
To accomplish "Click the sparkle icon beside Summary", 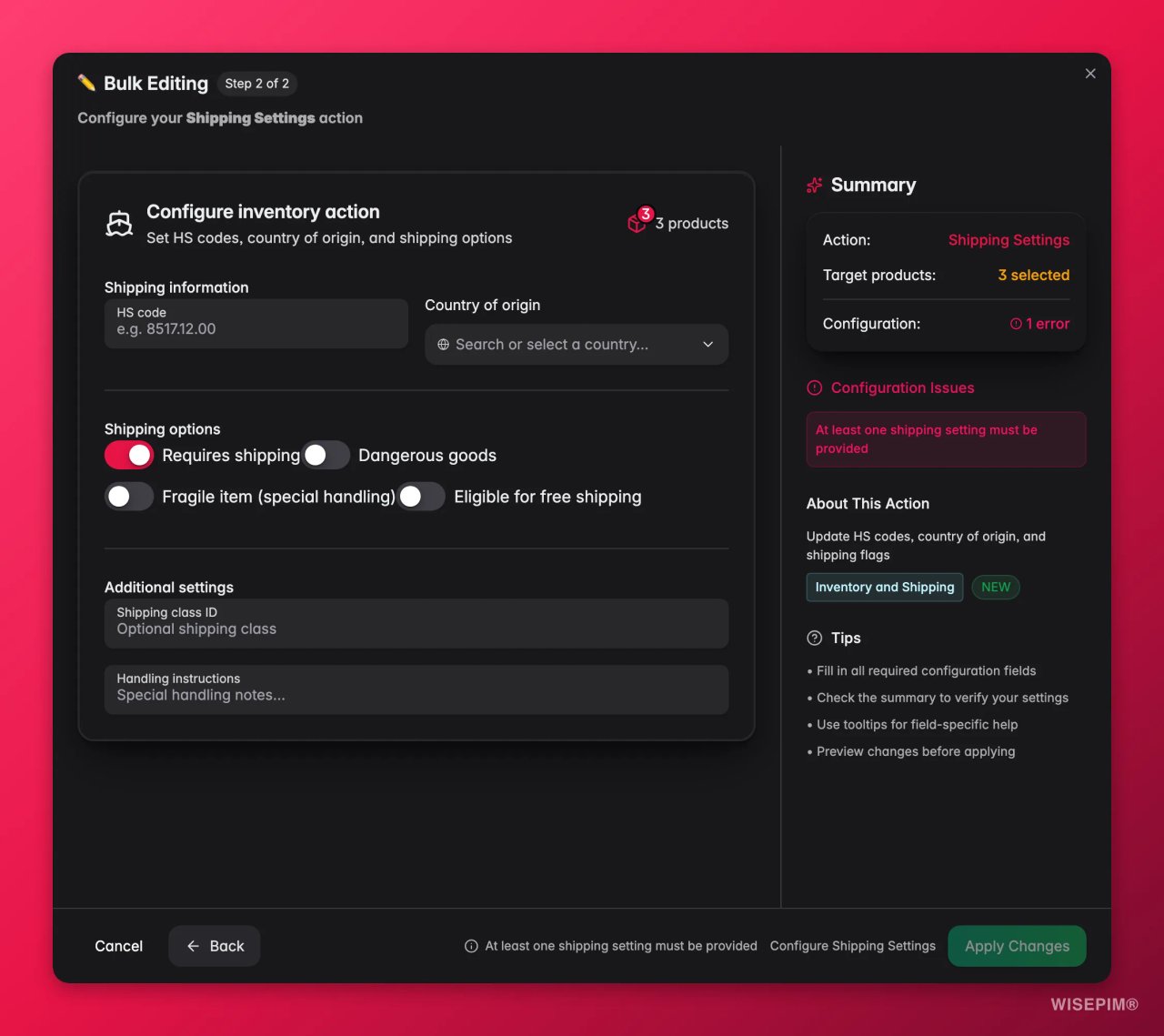I will [x=815, y=185].
